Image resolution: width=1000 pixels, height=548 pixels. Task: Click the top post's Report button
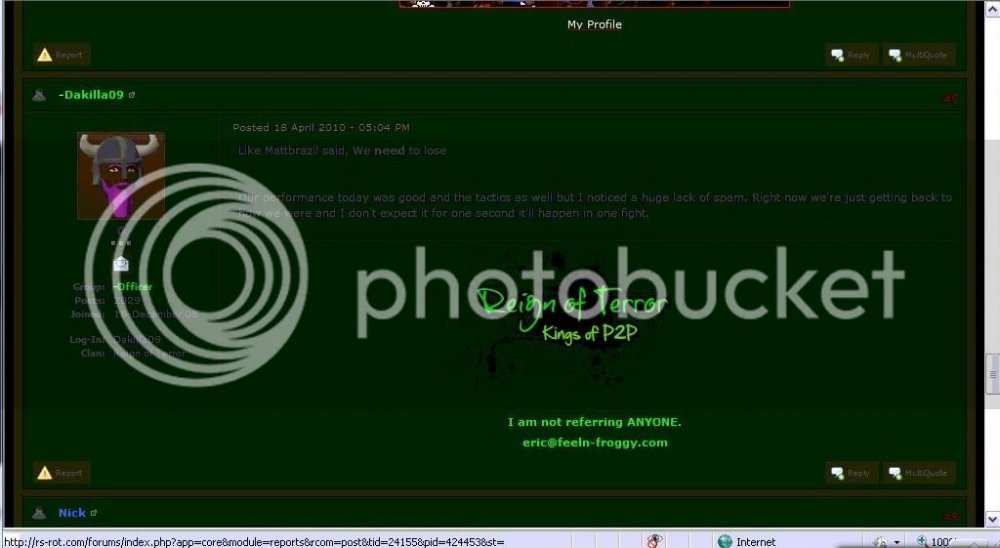click(61, 55)
